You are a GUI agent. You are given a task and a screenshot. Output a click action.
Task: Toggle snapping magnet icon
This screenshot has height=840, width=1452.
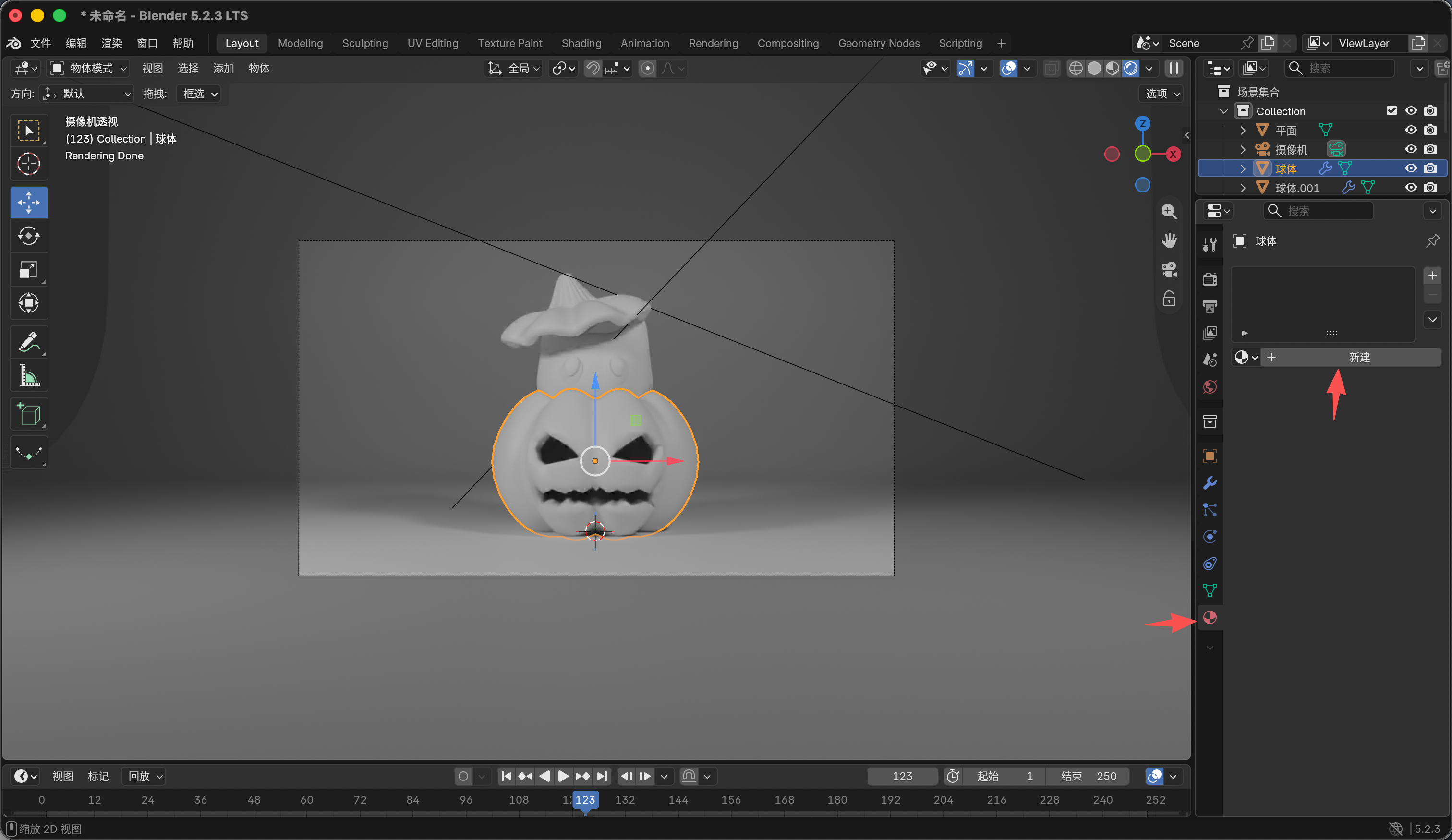point(593,68)
